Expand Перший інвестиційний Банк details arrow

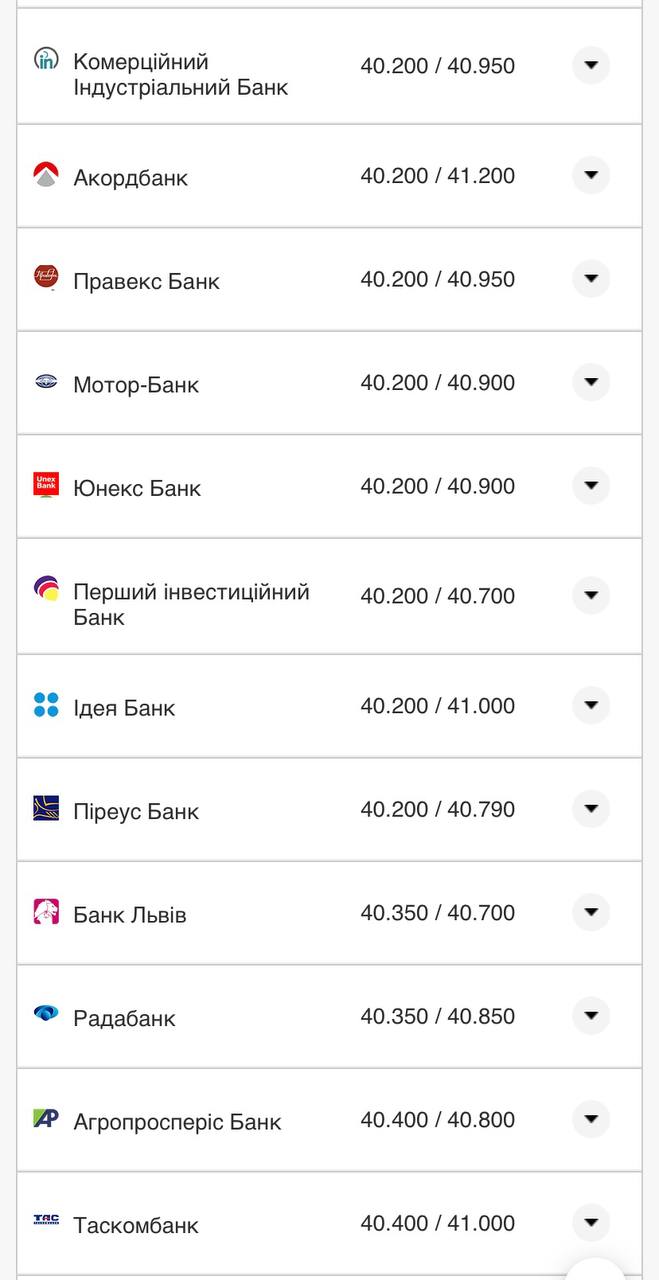[591, 595]
